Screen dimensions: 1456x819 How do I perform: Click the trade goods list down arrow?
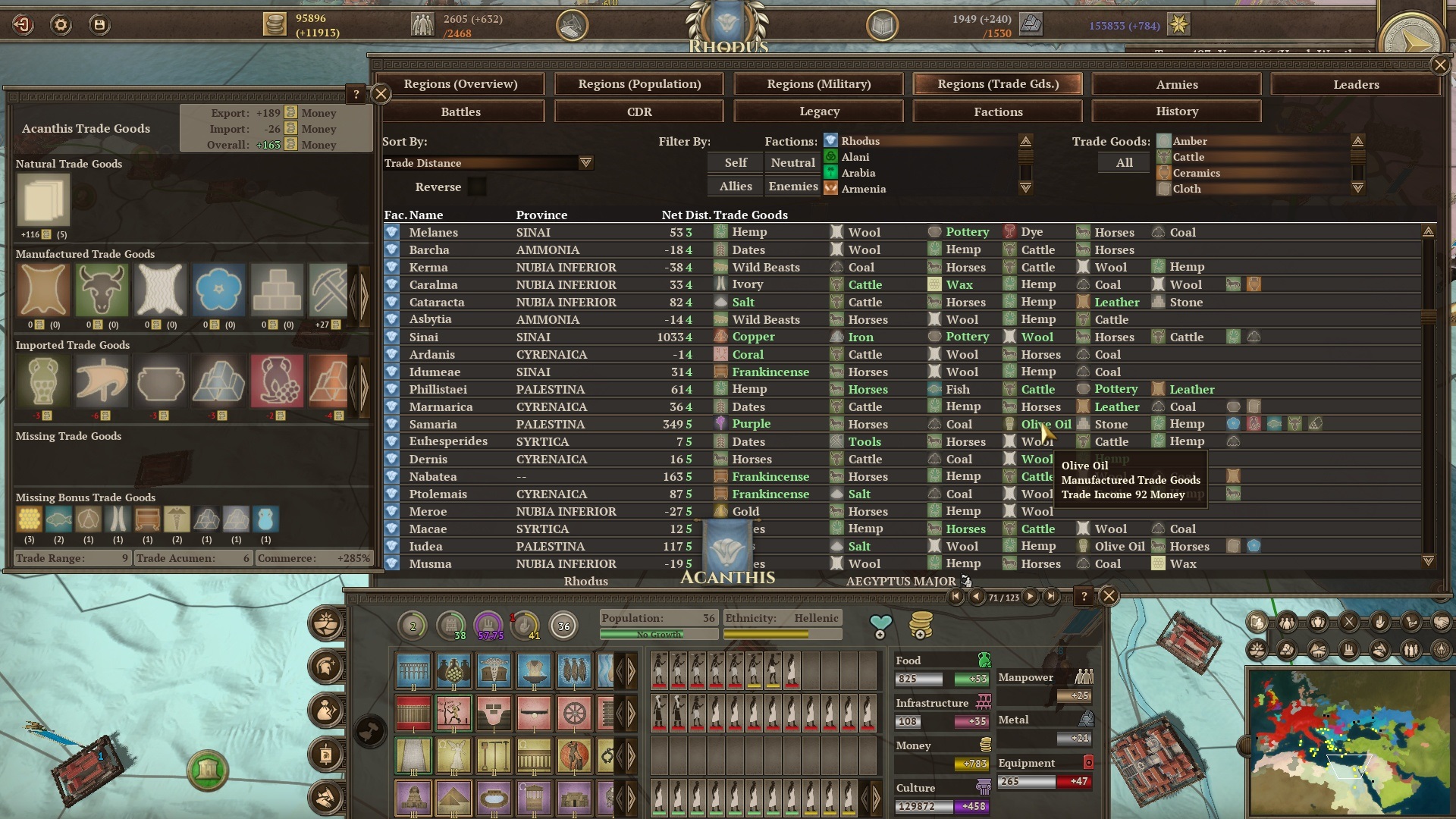pyautogui.click(x=1357, y=188)
